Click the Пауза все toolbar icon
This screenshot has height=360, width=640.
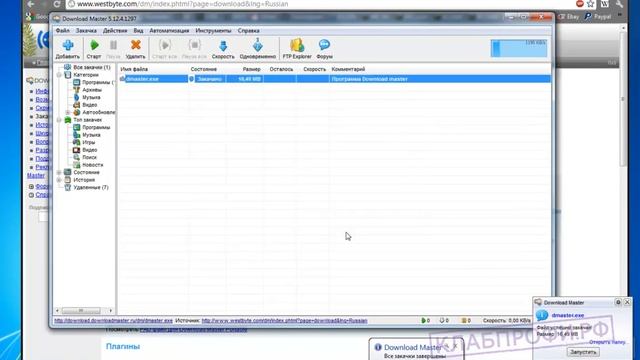[194, 49]
